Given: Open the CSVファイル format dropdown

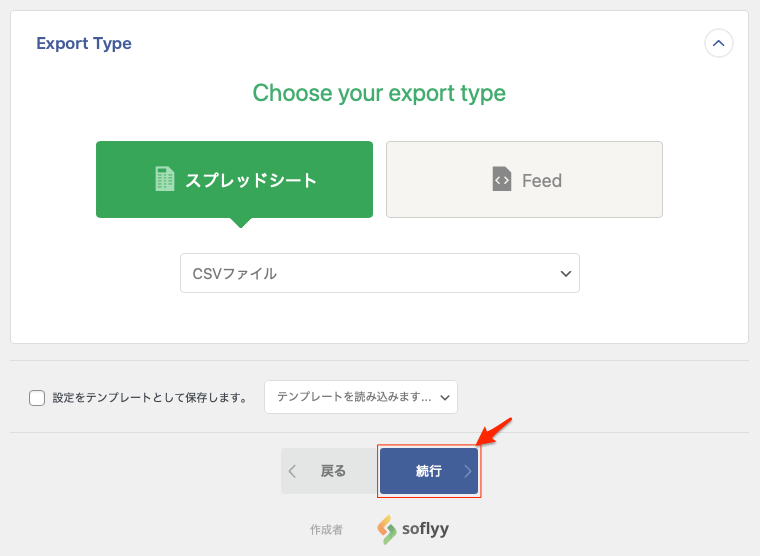Looking at the screenshot, I should click(x=379, y=273).
